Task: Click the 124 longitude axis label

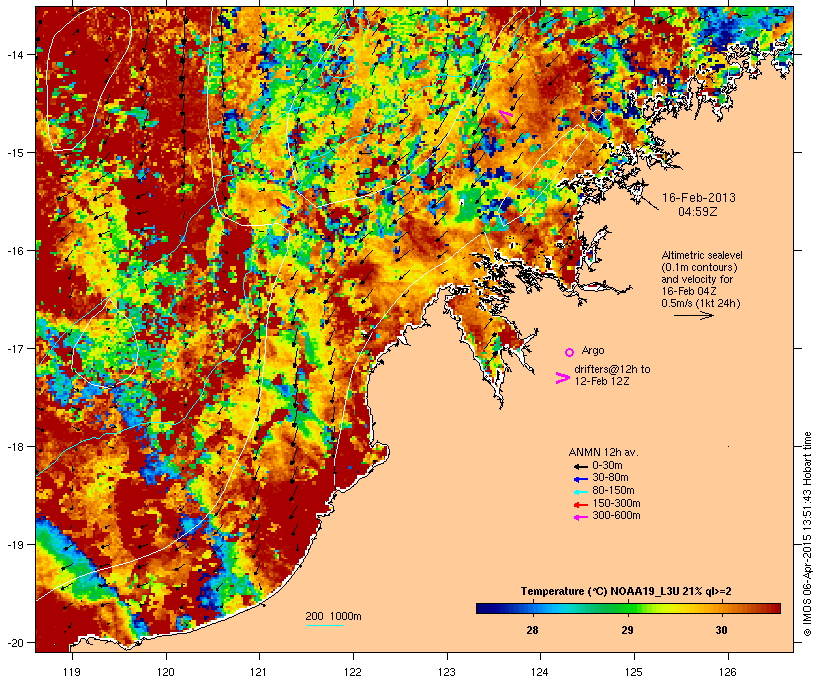Action: (x=540, y=672)
